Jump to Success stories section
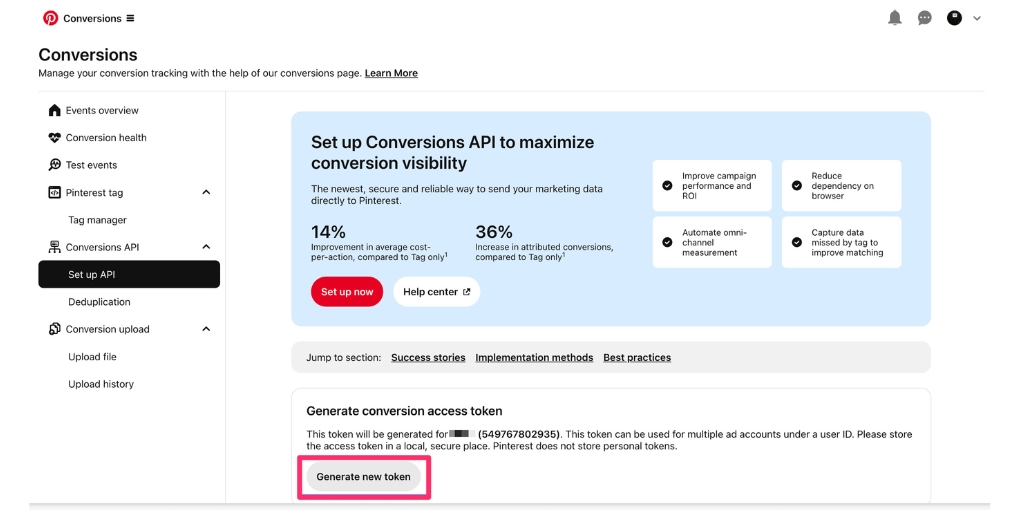Viewport: 1020px width, 510px height. point(428,357)
